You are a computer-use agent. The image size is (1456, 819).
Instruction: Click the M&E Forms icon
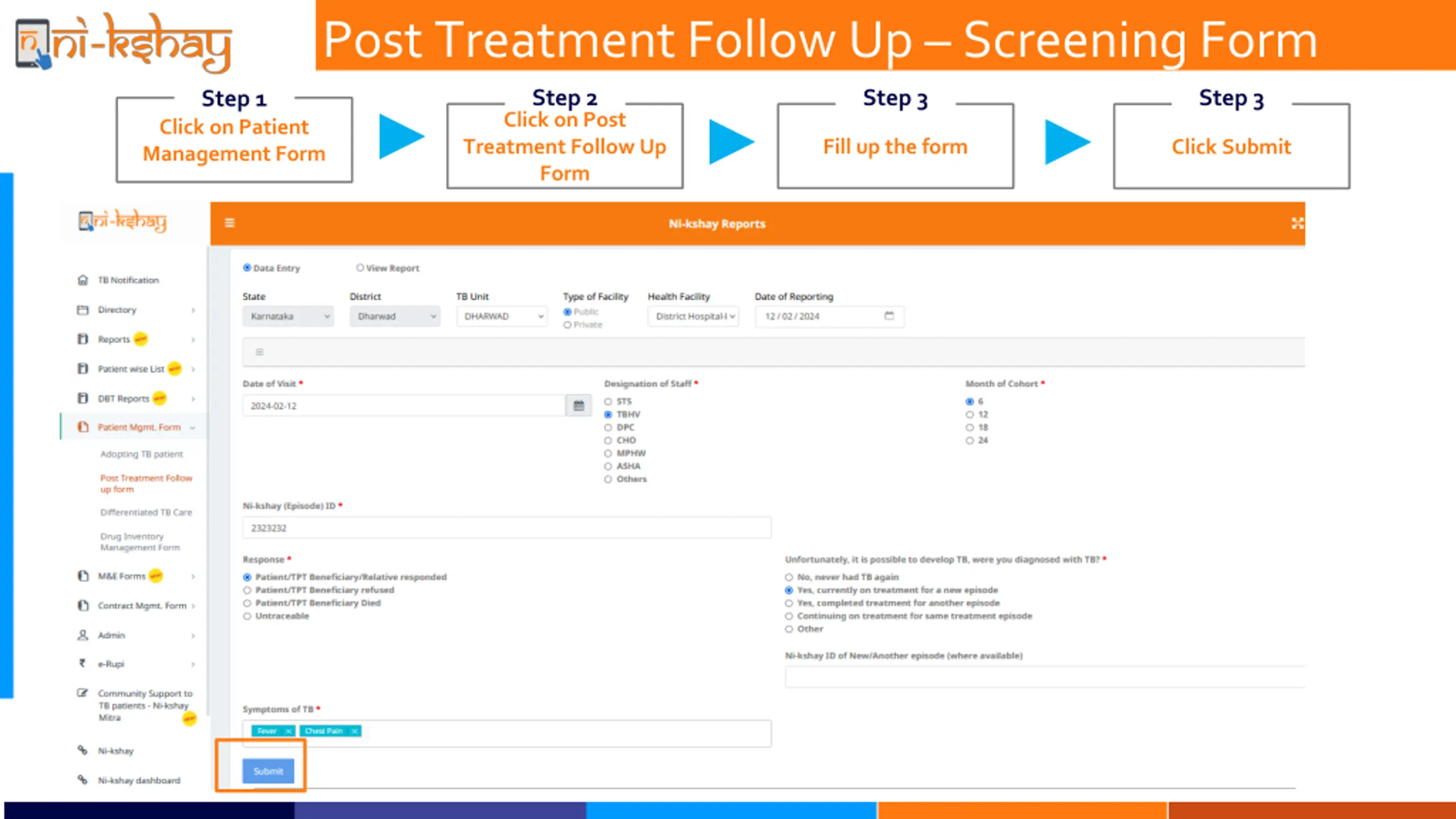click(83, 576)
